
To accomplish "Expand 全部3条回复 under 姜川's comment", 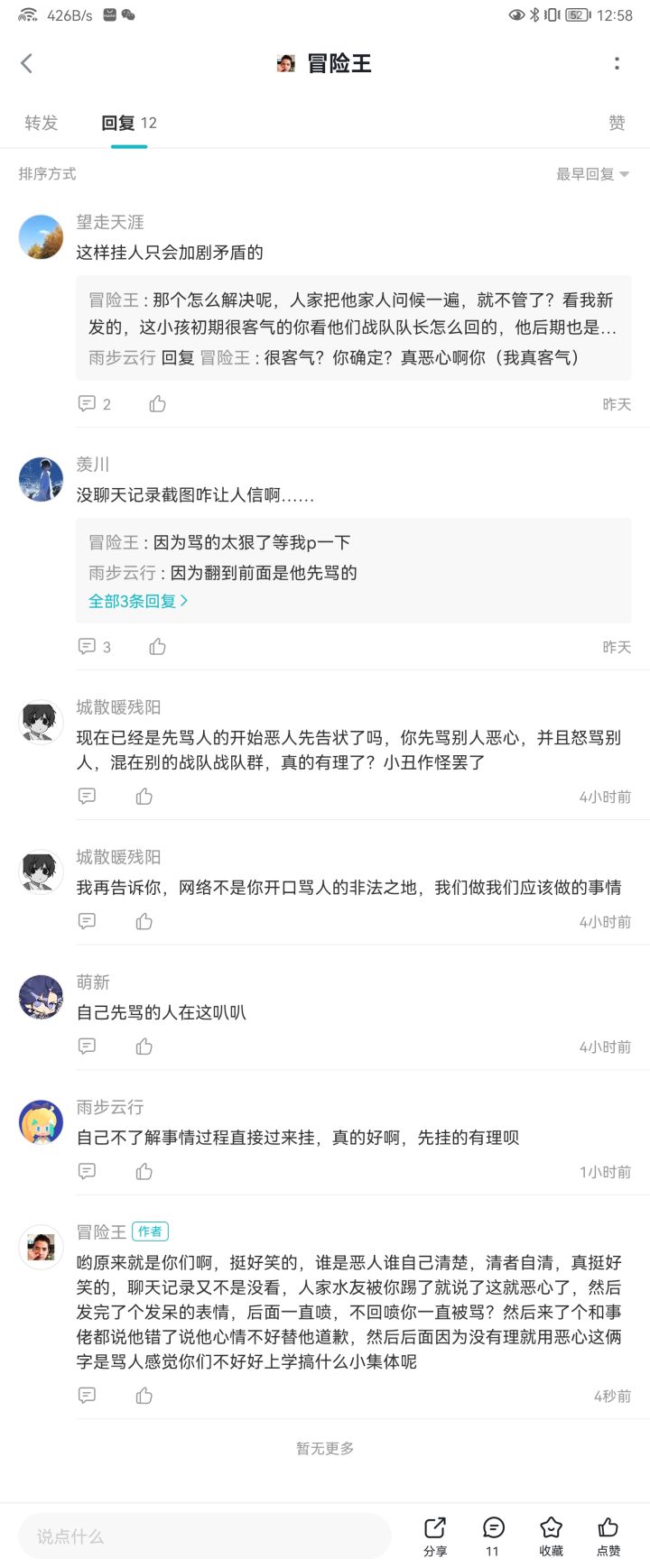I will (137, 601).
